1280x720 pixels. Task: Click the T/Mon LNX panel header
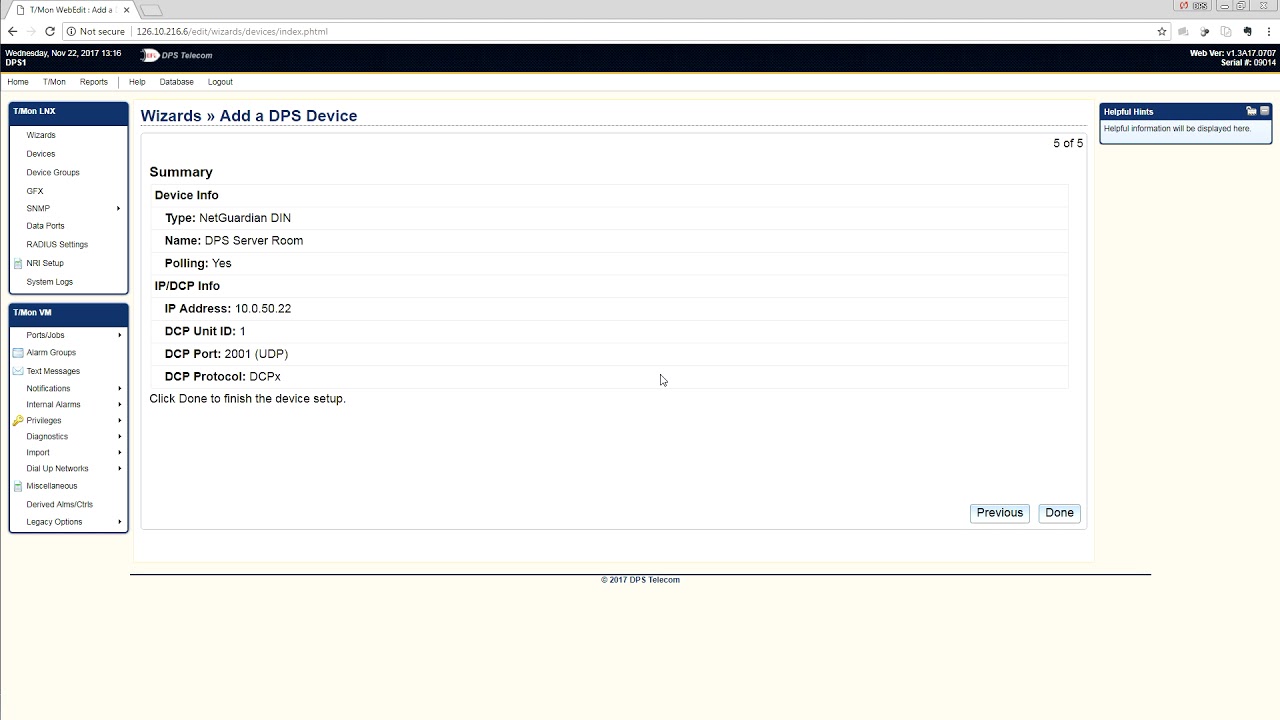point(69,112)
